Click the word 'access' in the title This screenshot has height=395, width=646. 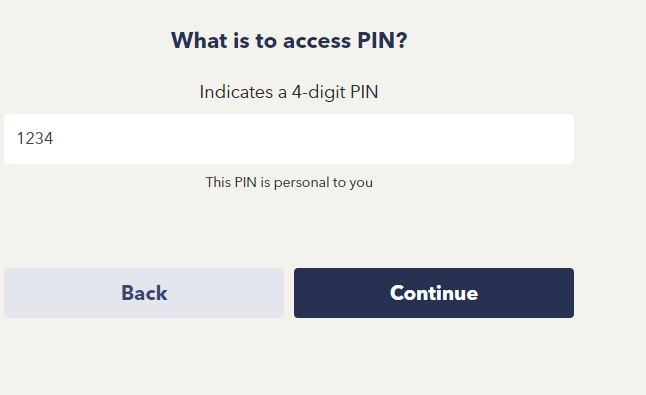317,41
